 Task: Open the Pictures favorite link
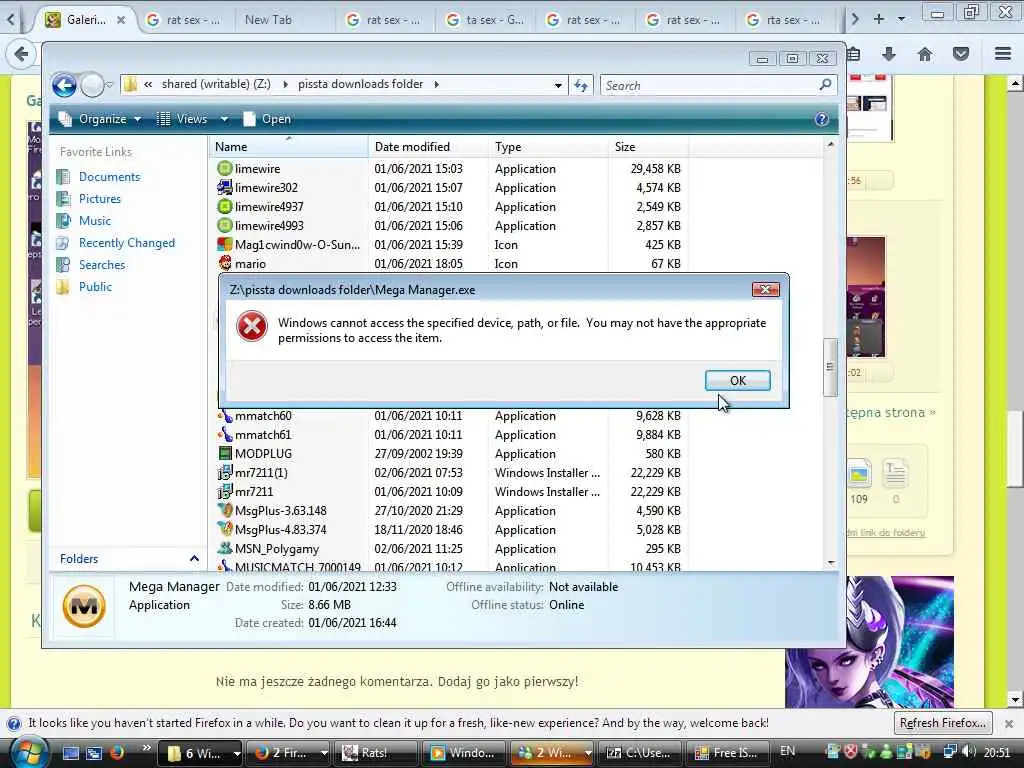coord(99,199)
